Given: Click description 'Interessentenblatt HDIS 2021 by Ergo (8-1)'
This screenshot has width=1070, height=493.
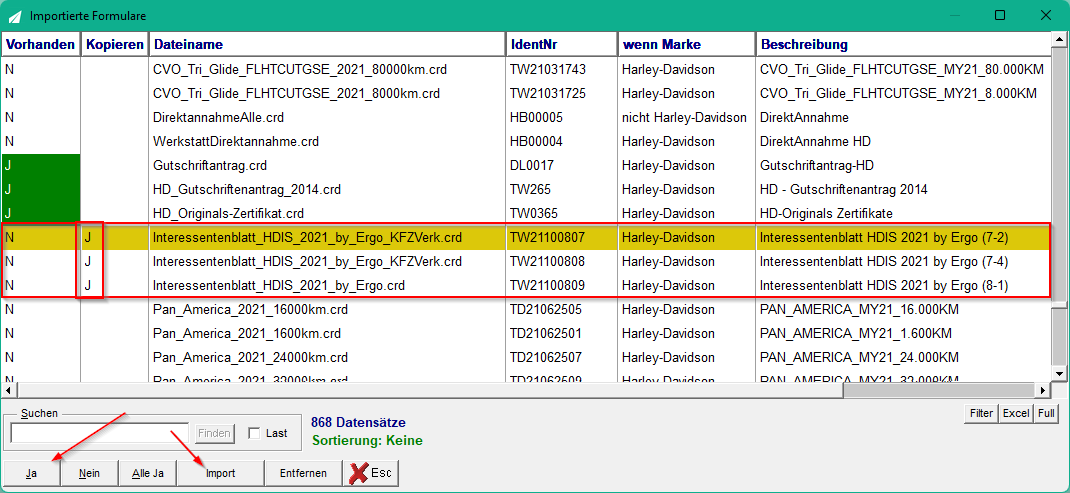Looking at the screenshot, I should 884,285.
